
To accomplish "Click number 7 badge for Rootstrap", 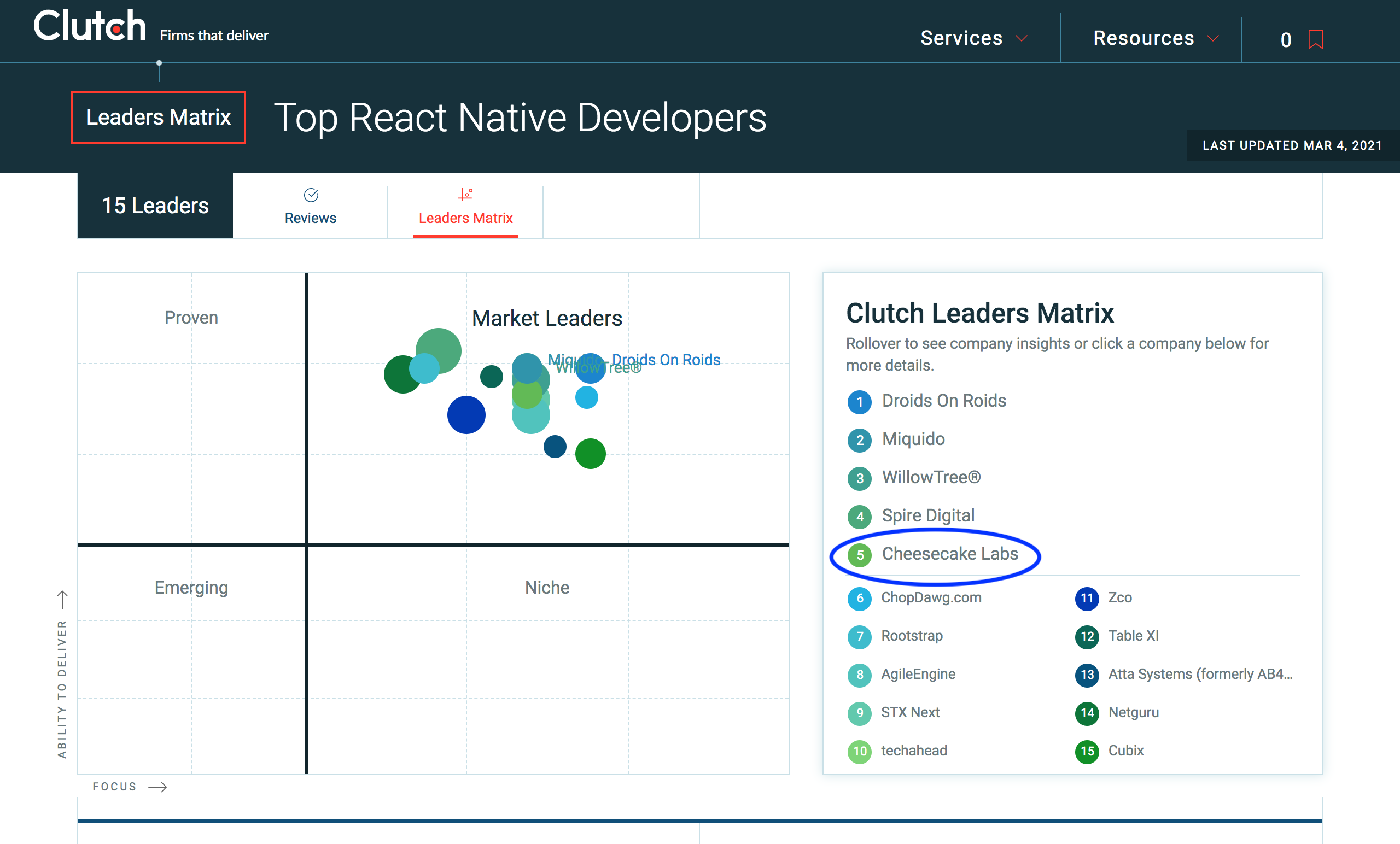I will tap(860, 637).
